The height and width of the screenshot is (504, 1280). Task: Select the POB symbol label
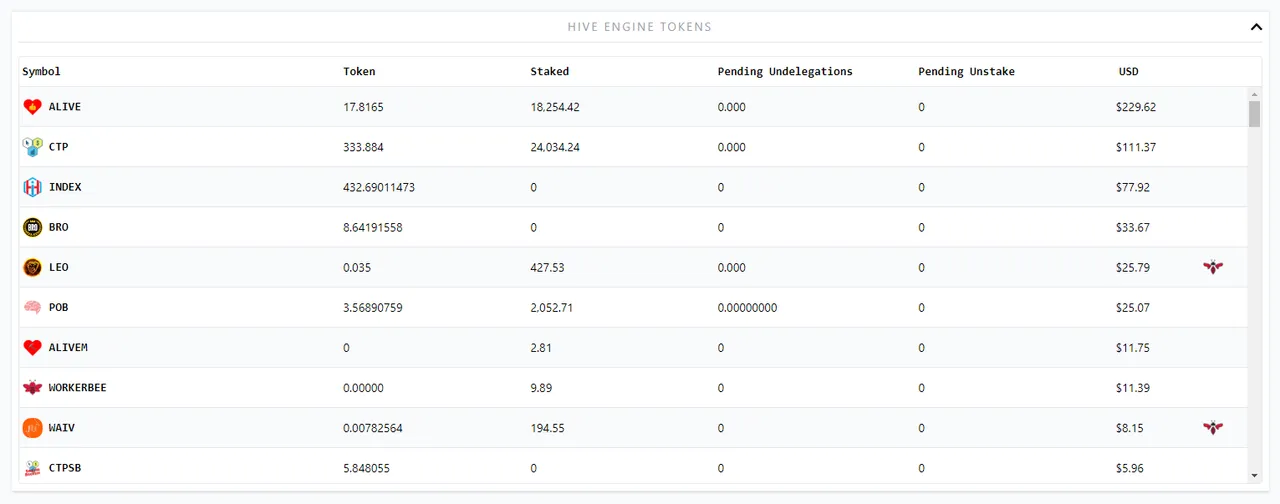pos(59,307)
